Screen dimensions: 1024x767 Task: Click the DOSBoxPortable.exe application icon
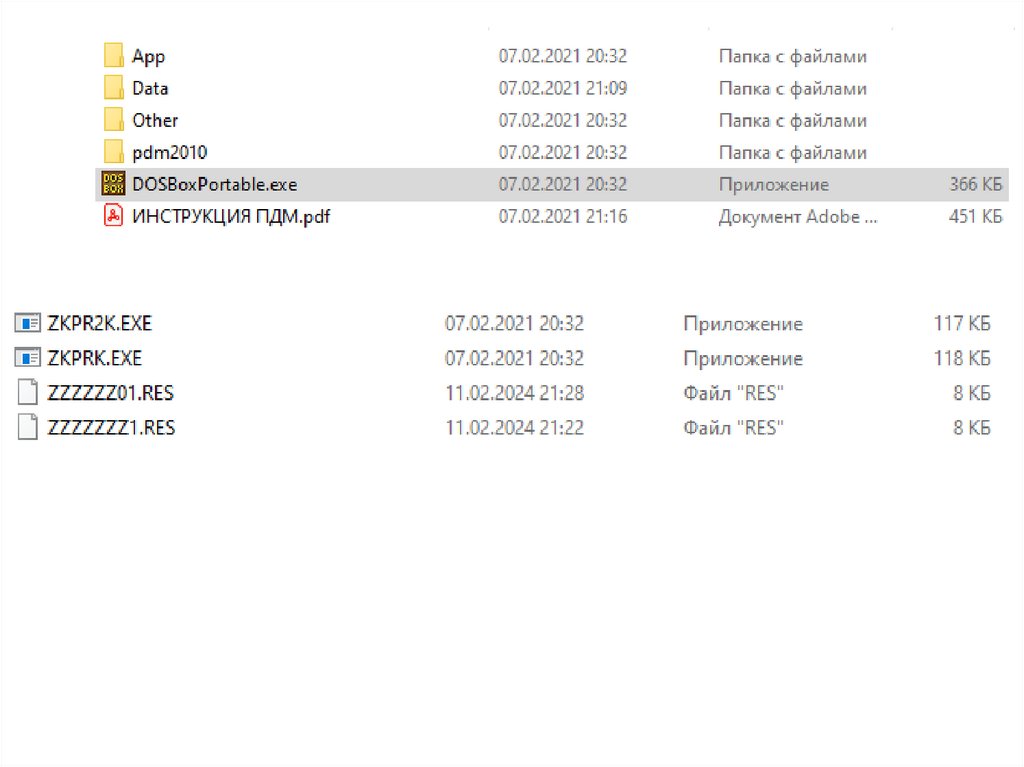113,184
